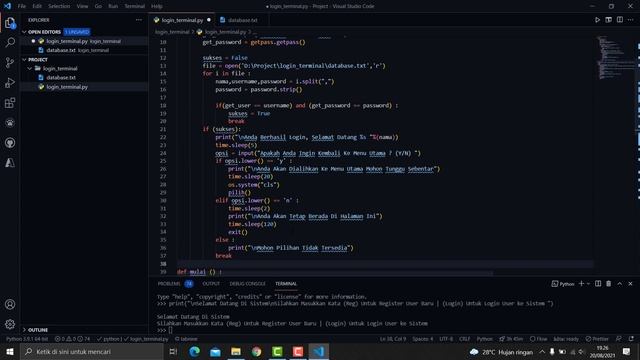Click the Windows Start button
The image size is (640, 360).
click(x=10, y=351)
